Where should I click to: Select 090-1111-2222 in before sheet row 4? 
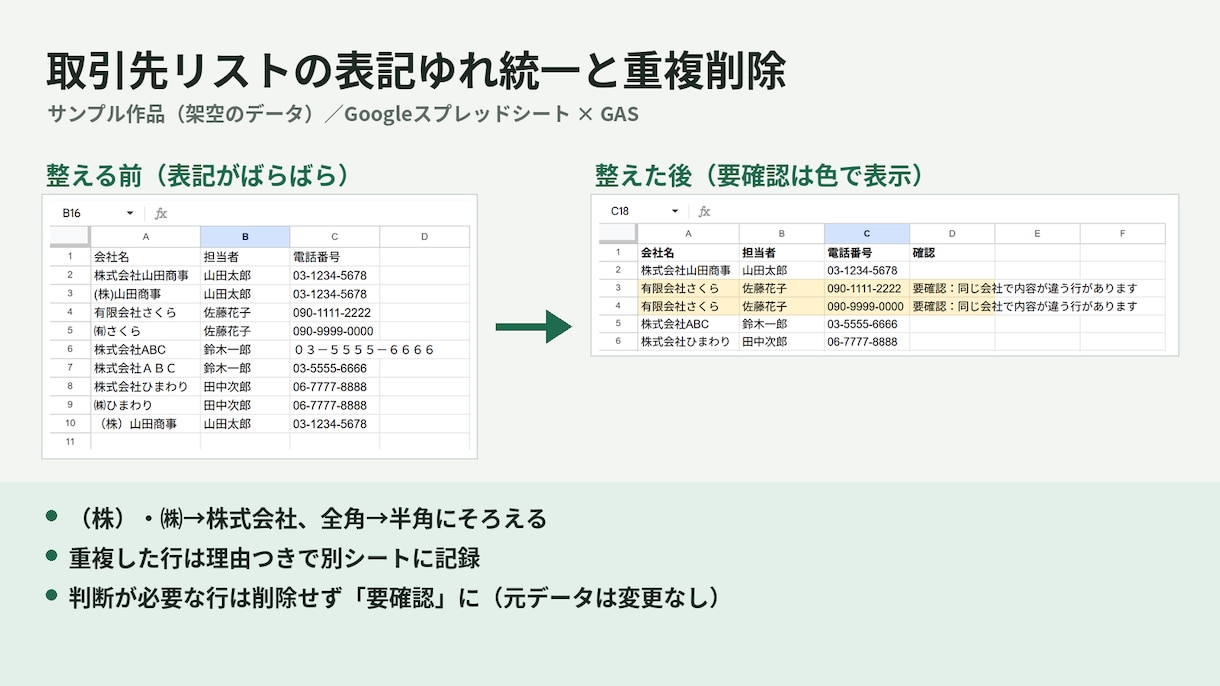(x=335, y=313)
